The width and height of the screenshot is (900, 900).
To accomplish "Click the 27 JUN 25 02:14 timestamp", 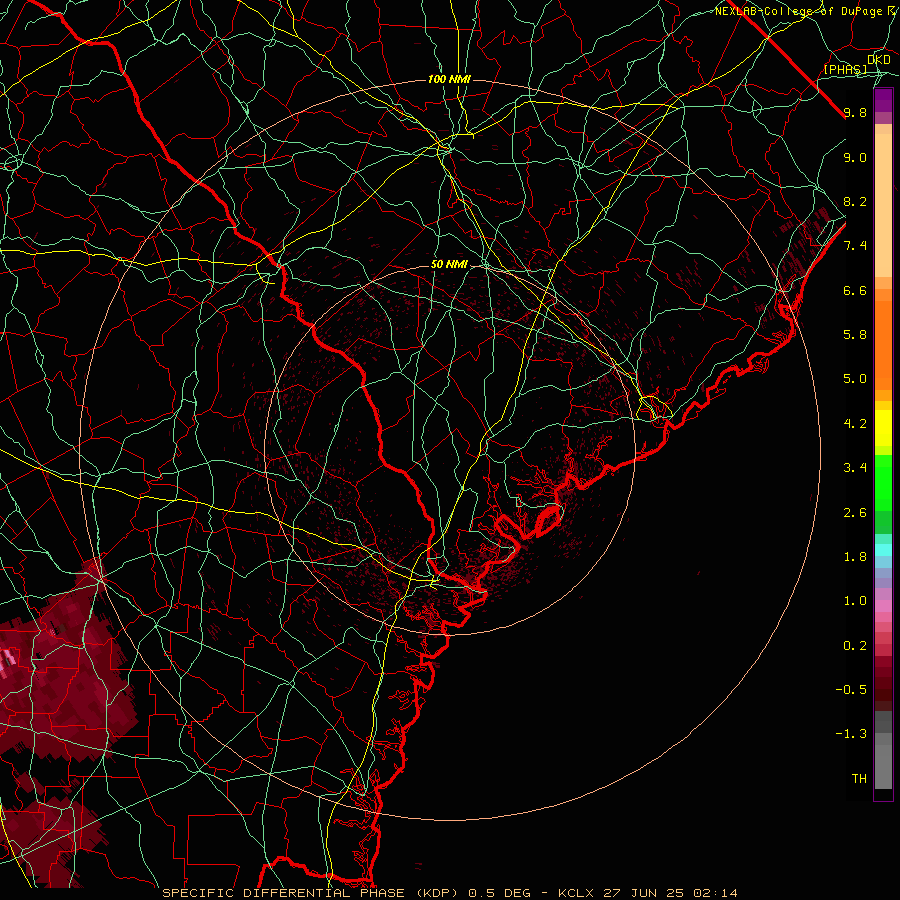I will [x=670, y=893].
